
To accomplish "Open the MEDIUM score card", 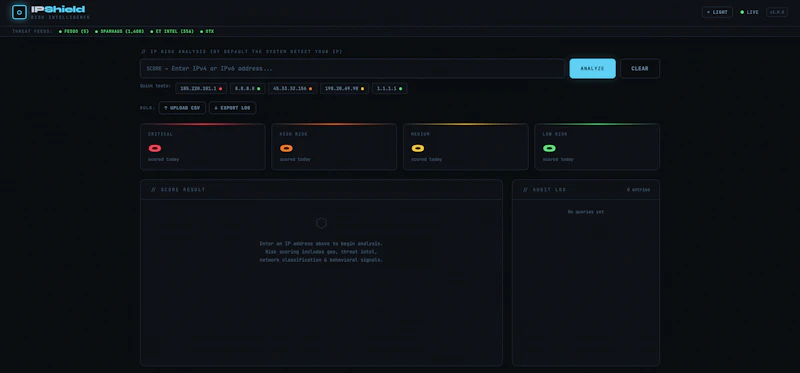I will coord(465,146).
